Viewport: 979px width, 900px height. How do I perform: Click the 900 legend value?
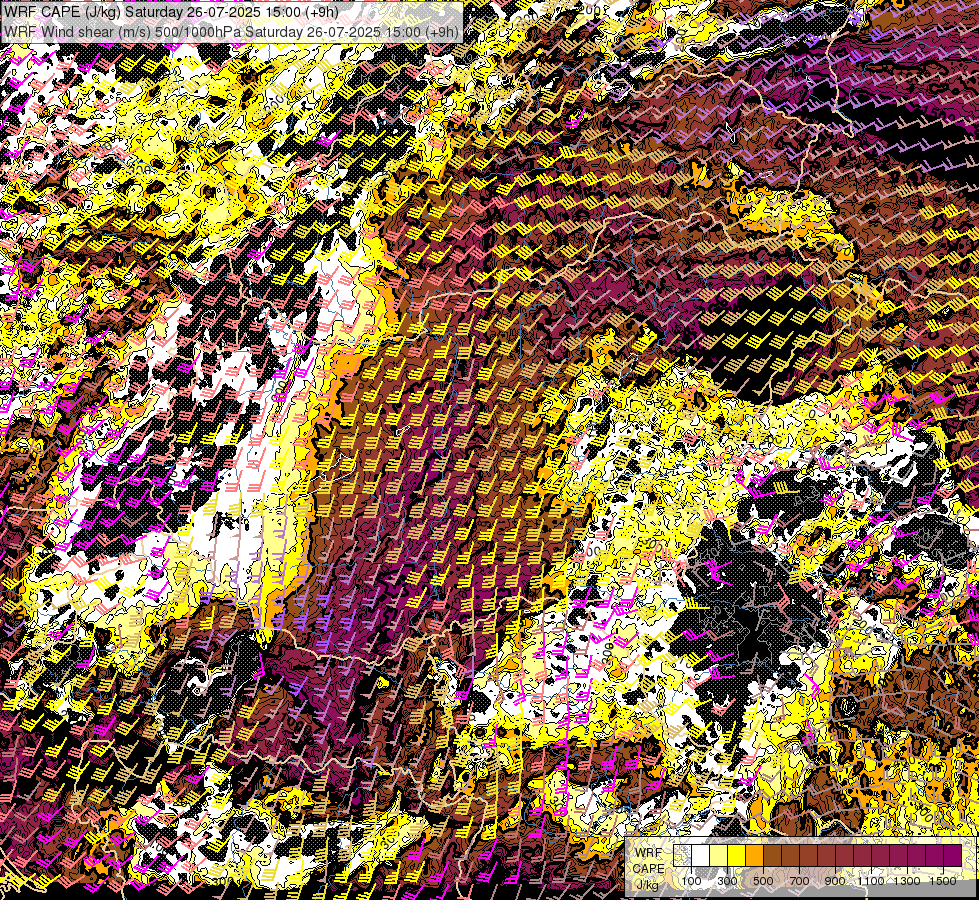click(835, 881)
